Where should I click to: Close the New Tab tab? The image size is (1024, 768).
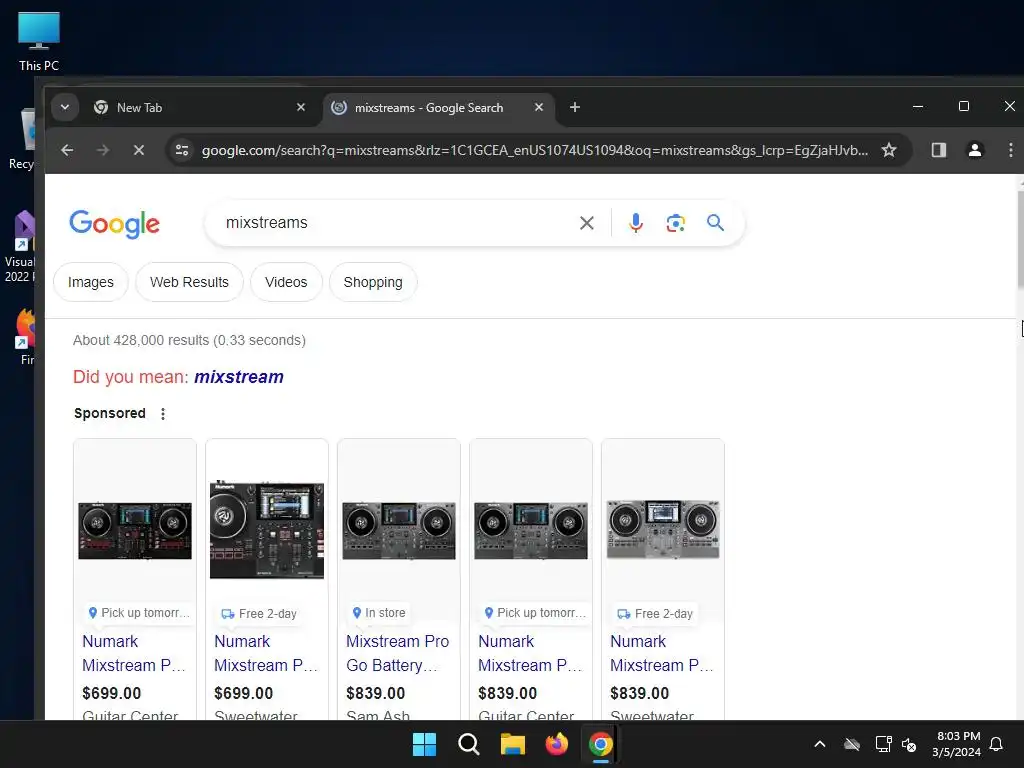[300, 107]
